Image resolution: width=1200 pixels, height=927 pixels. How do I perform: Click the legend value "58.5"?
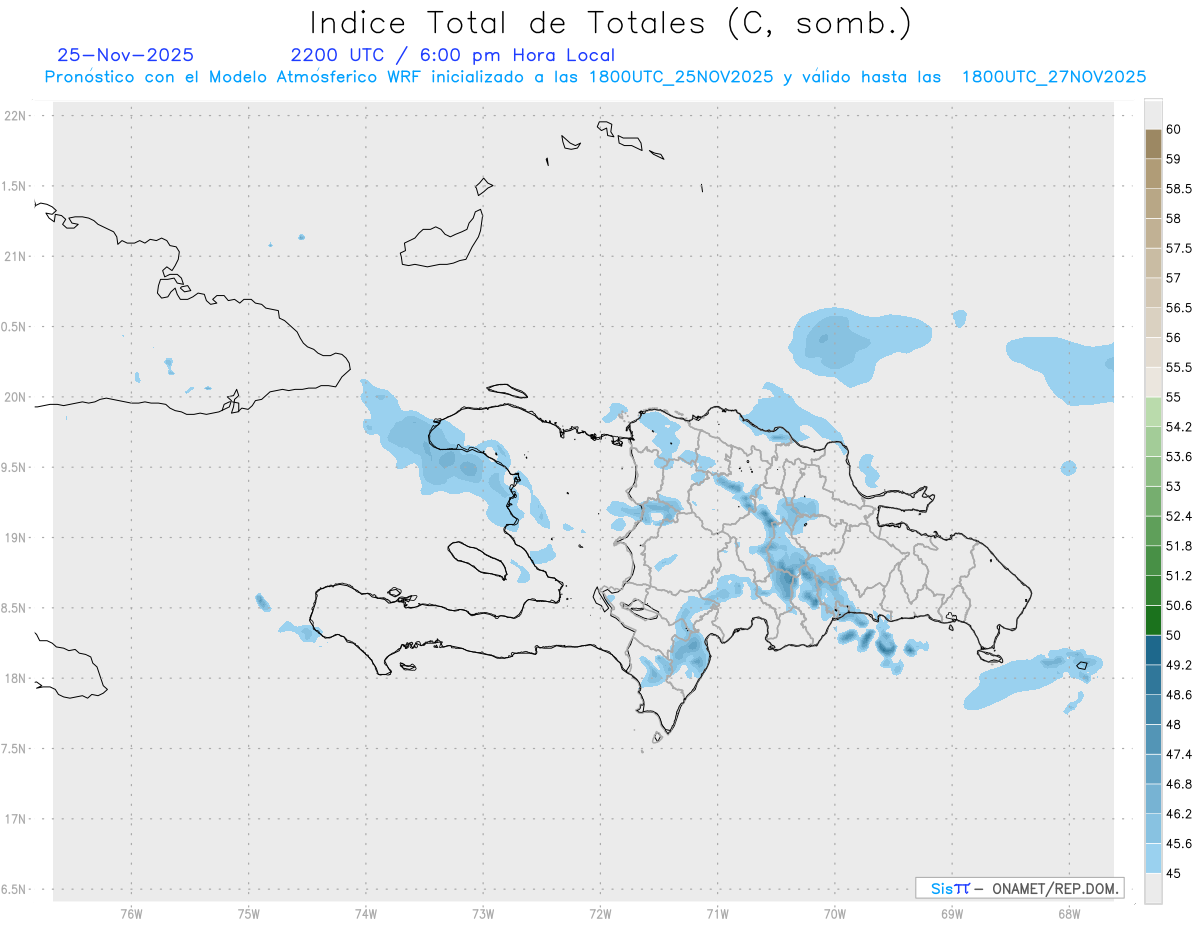pyautogui.click(x=1179, y=189)
